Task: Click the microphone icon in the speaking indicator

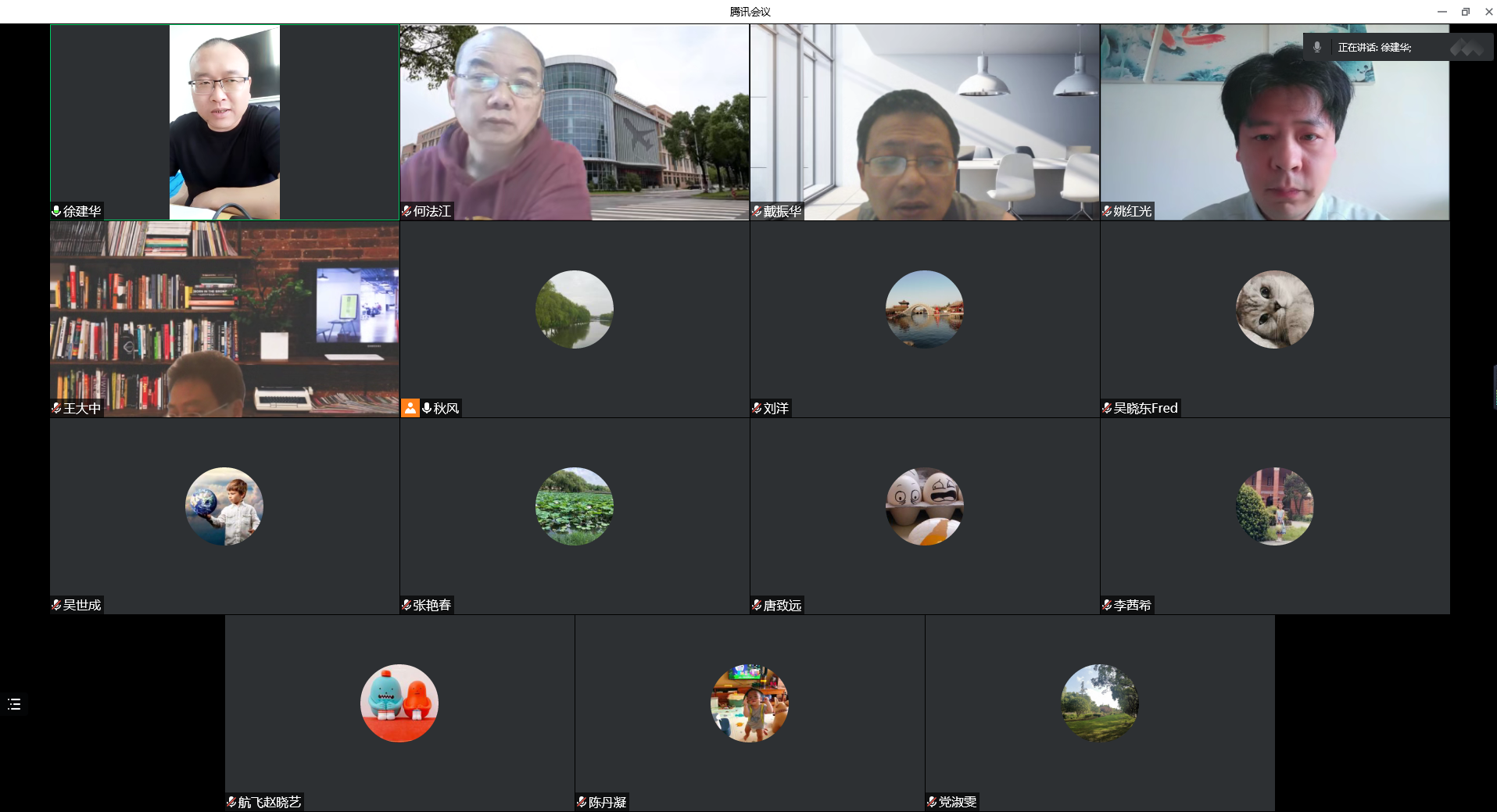Action: pos(1317,47)
